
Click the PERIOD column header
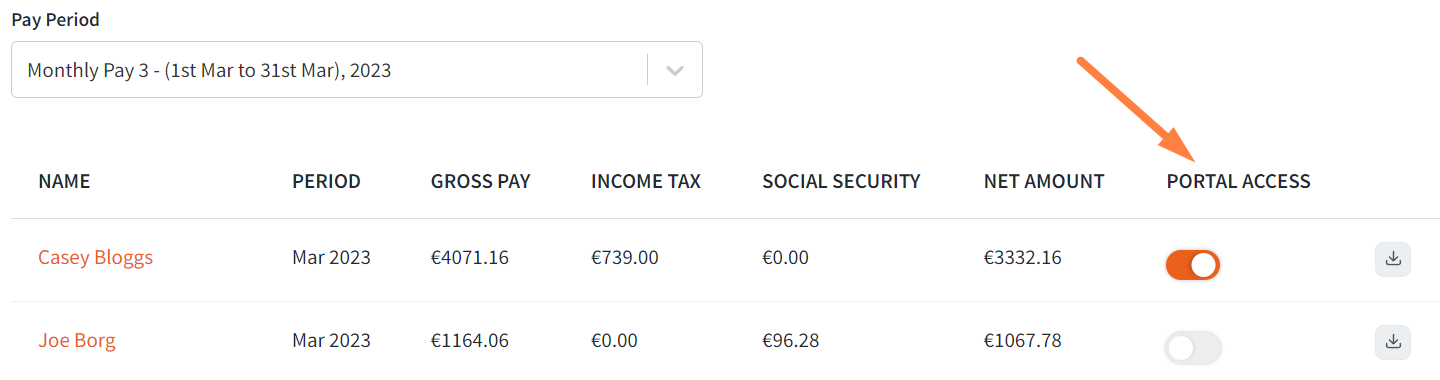[x=326, y=182]
